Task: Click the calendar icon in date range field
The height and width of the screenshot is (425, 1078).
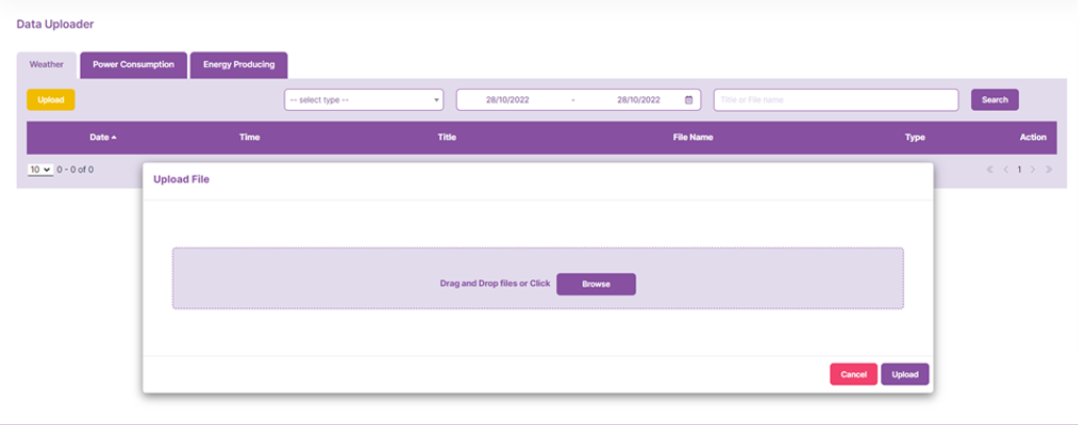Action: [x=688, y=100]
